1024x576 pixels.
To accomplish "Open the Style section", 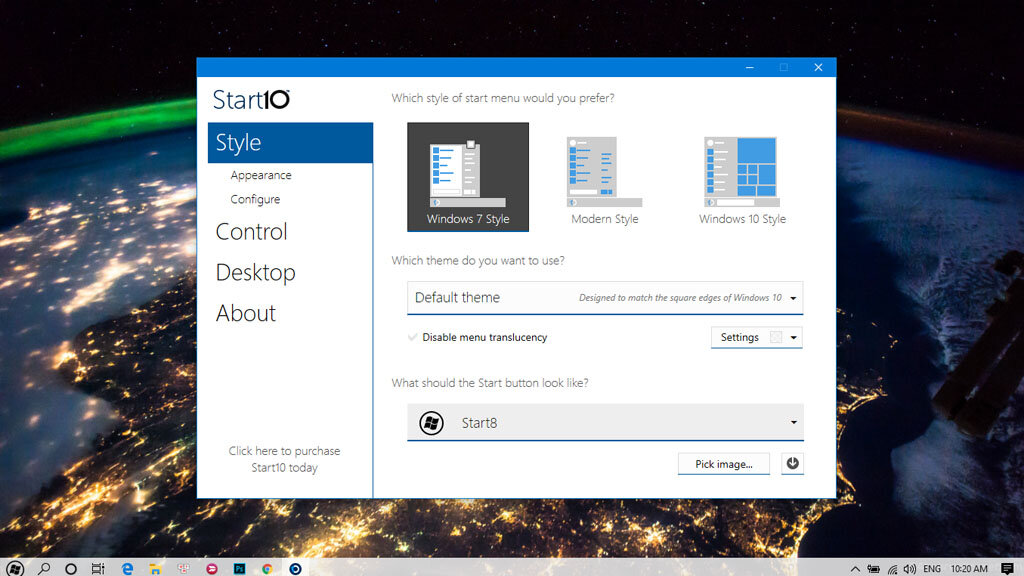I will 290,142.
